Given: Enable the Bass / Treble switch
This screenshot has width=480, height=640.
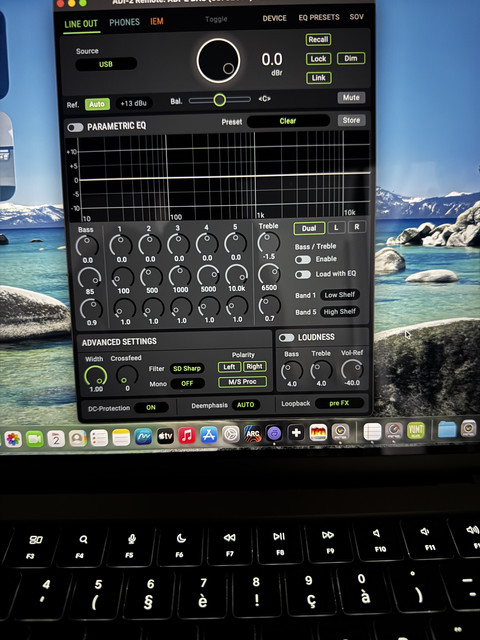Looking at the screenshot, I should pyautogui.click(x=303, y=260).
